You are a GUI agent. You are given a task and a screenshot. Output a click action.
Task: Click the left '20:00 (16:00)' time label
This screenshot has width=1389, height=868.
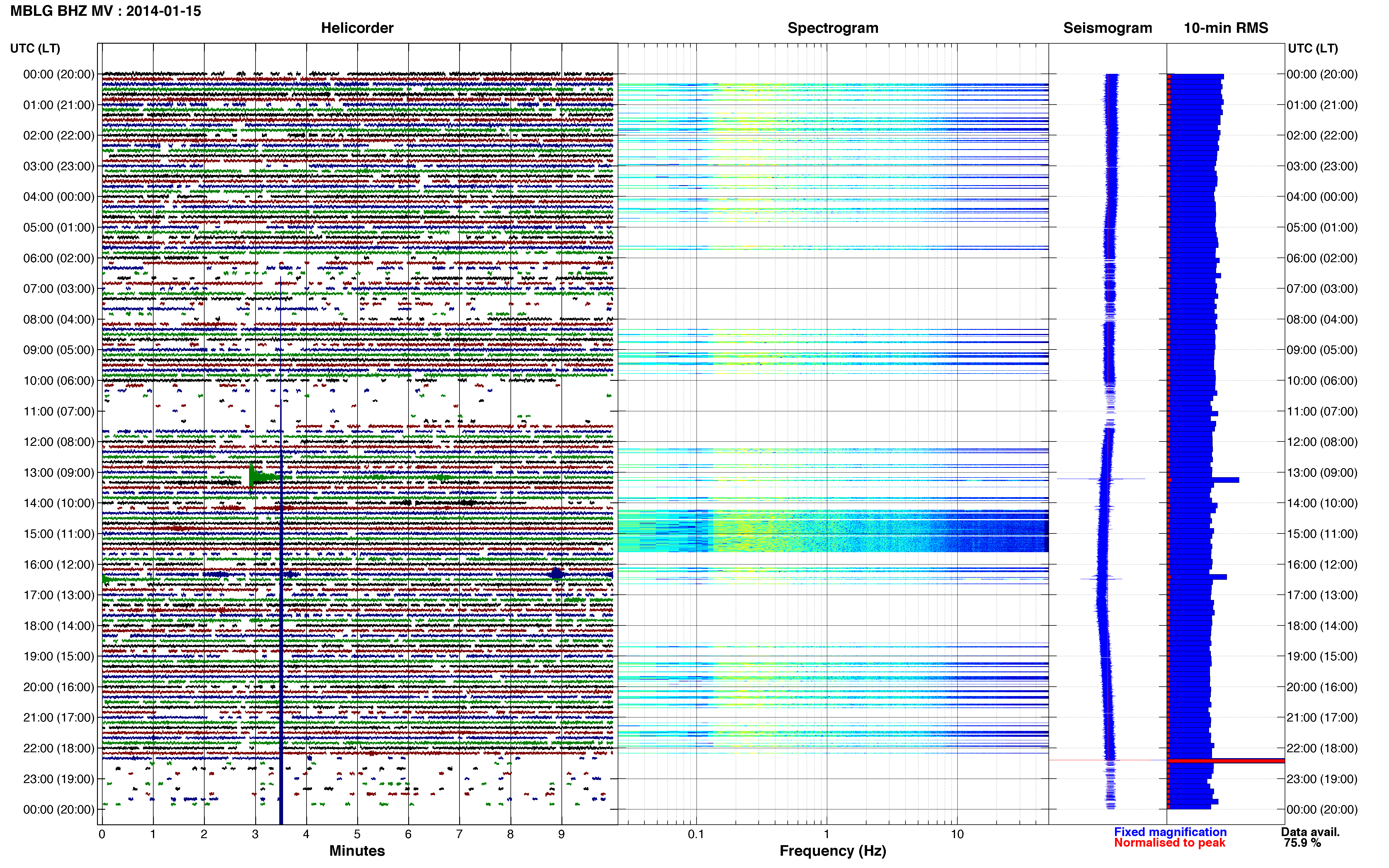(x=59, y=687)
